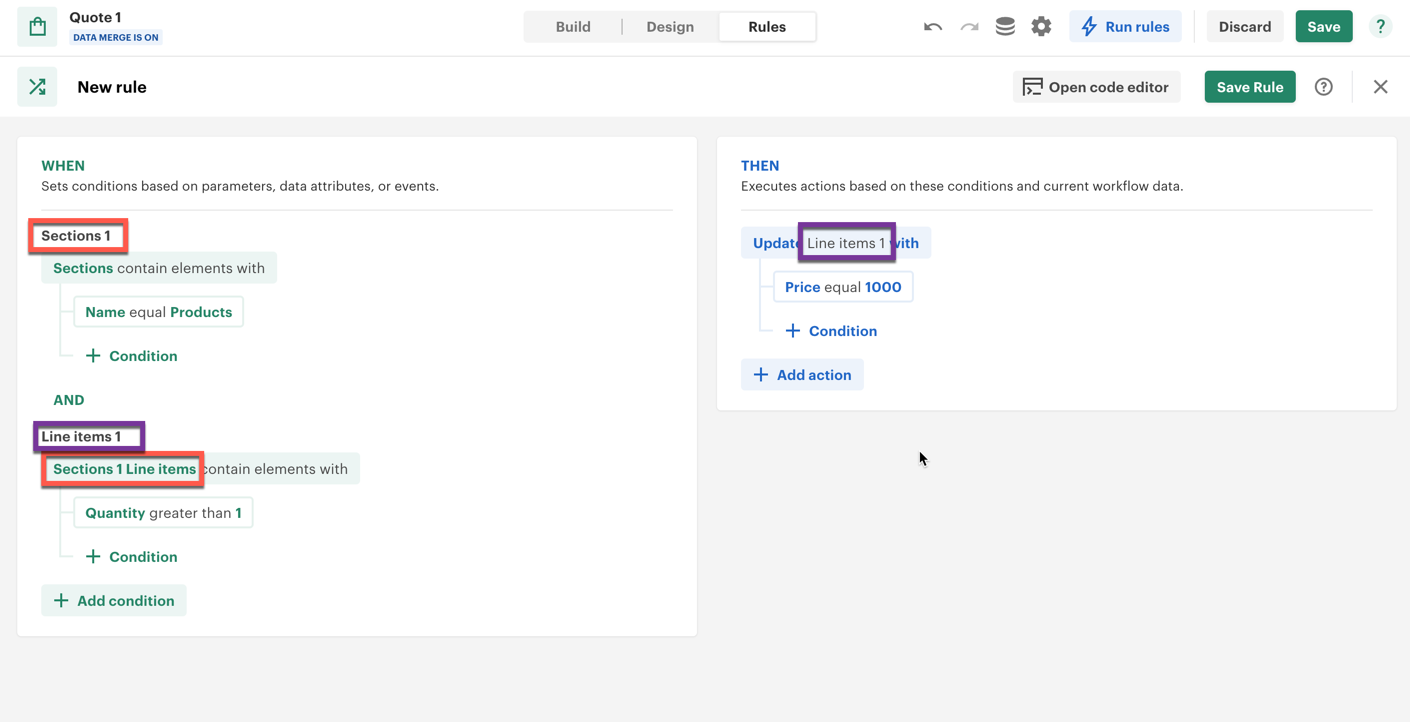Click the undo arrow icon
The width and height of the screenshot is (1410, 722).
[932, 27]
